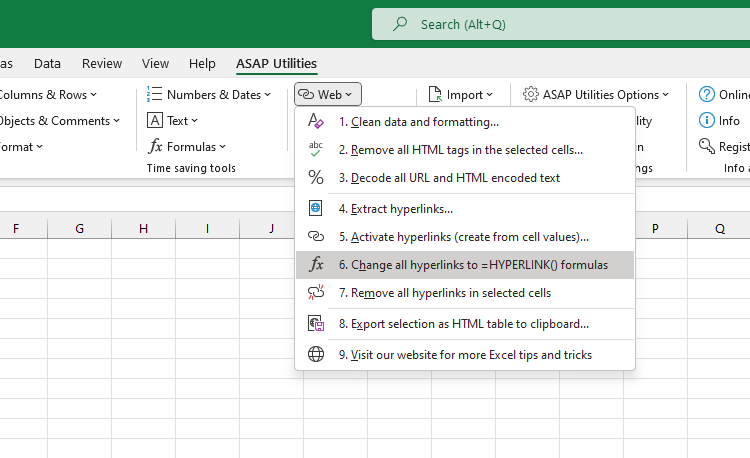Click the globe icon for Visit our website

pos(316,354)
